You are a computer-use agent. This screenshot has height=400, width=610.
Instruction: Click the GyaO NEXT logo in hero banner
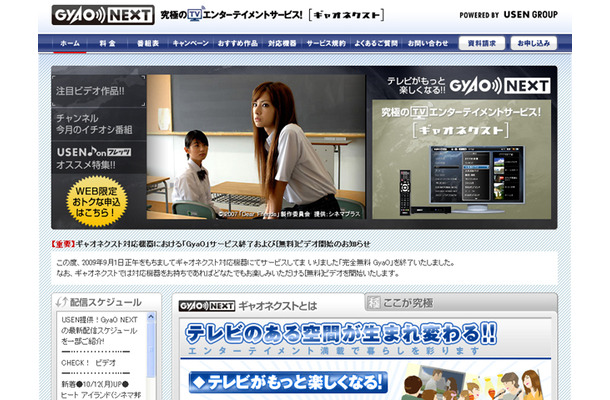[x=500, y=86]
